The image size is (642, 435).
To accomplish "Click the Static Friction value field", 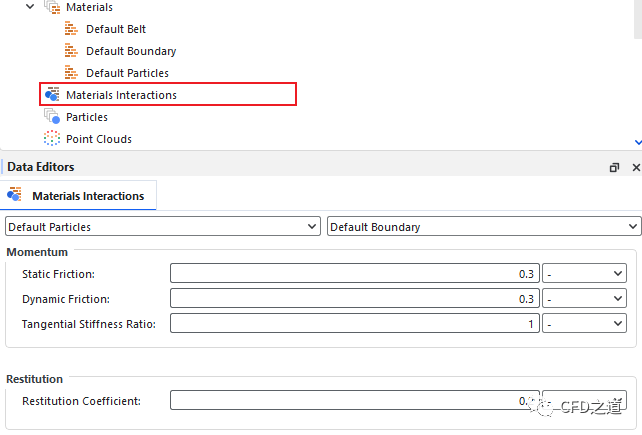I will pyautogui.click(x=354, y=273).
